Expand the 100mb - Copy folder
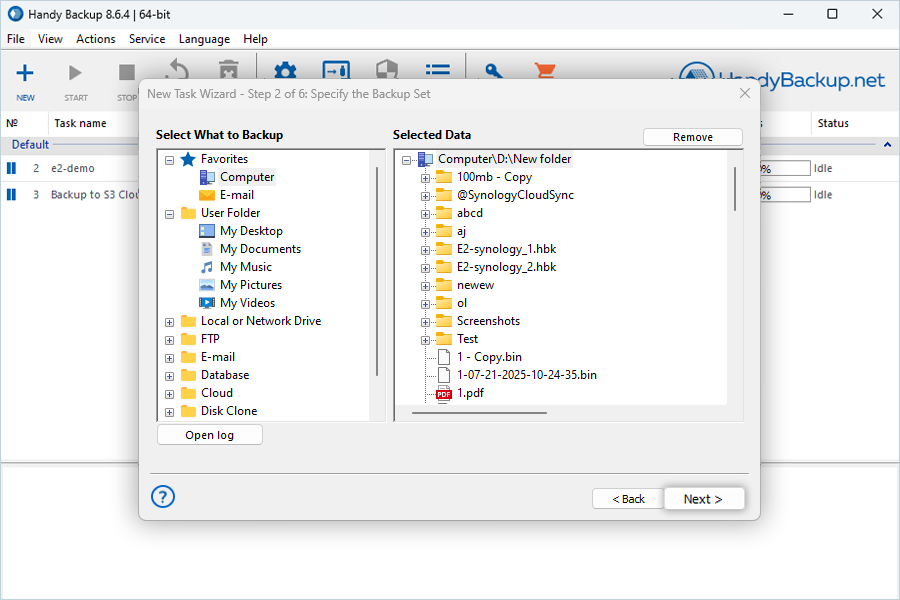Image resolution: width=900 pixels, height=600 pixels. coord(425,178)
